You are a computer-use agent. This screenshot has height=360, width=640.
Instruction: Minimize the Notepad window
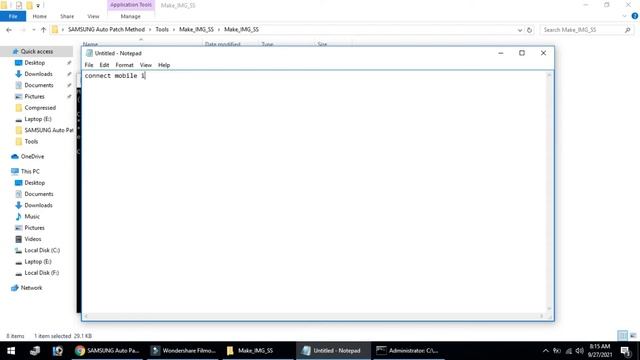(x=501, y=53)
